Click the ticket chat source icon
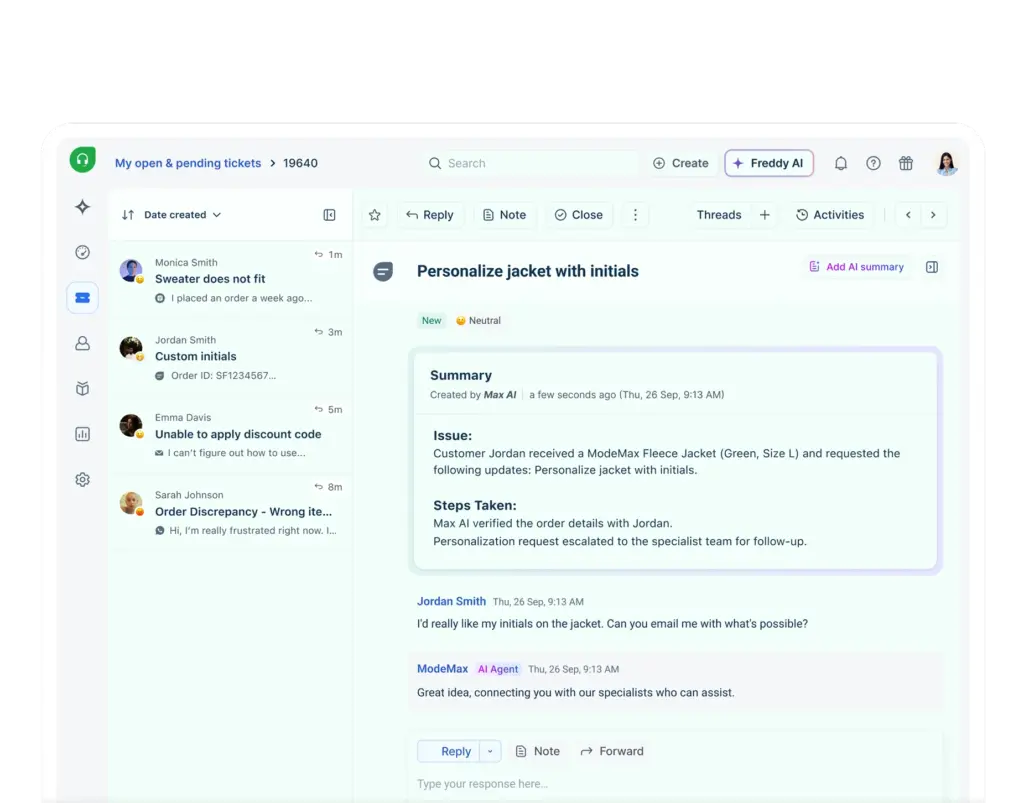Screen dimensions: 1024x803 click(383, 271)
